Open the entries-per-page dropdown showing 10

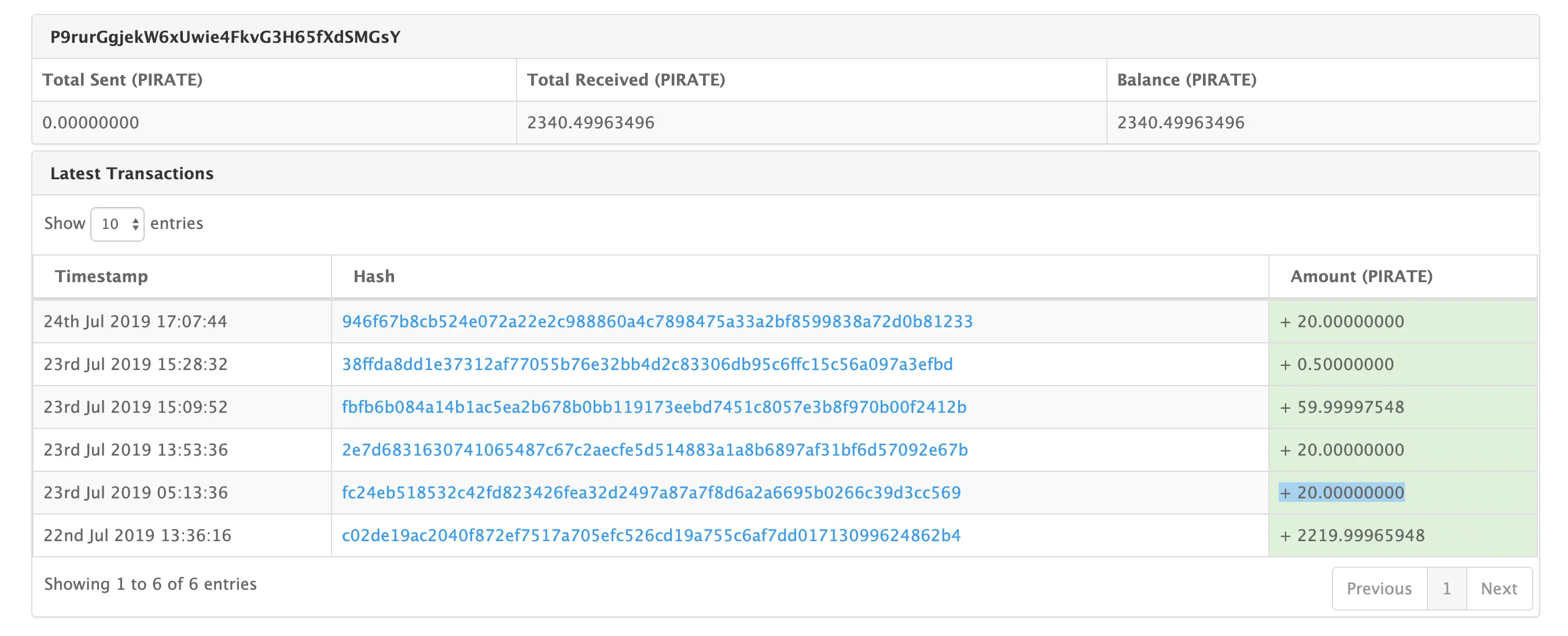point(117,224)
